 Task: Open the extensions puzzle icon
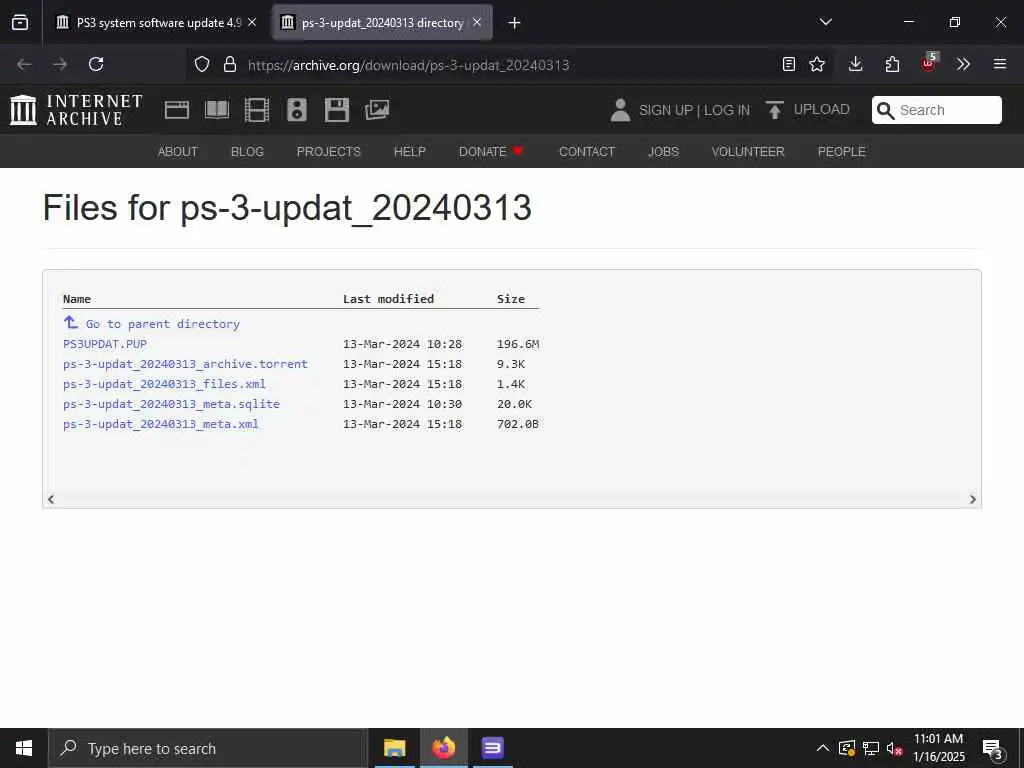pos(892,64)
